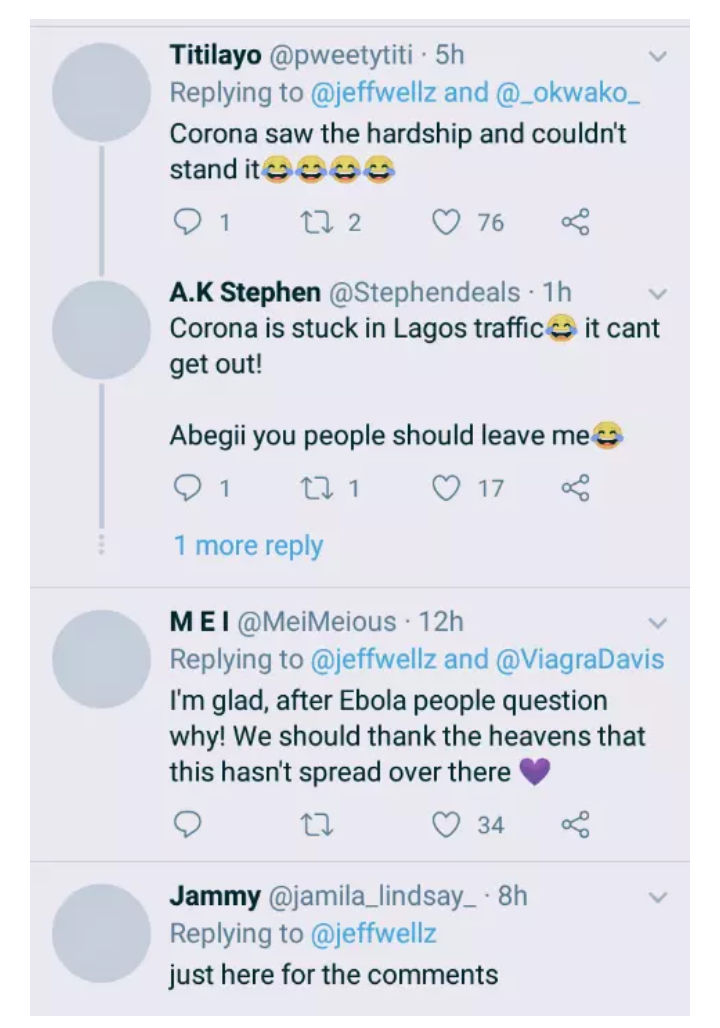Image resolution: width=720 pixels, height=1028 pixels.
Task: Reply to M E I's Ebola tweet
Action: pos(188,824)
